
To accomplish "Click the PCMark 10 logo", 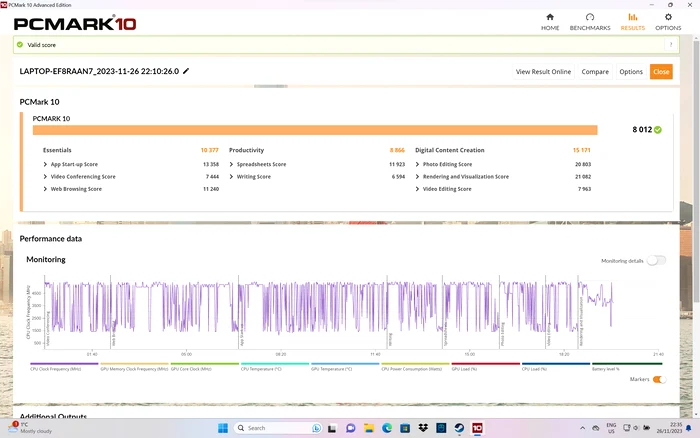I will (x=75, y=23).
